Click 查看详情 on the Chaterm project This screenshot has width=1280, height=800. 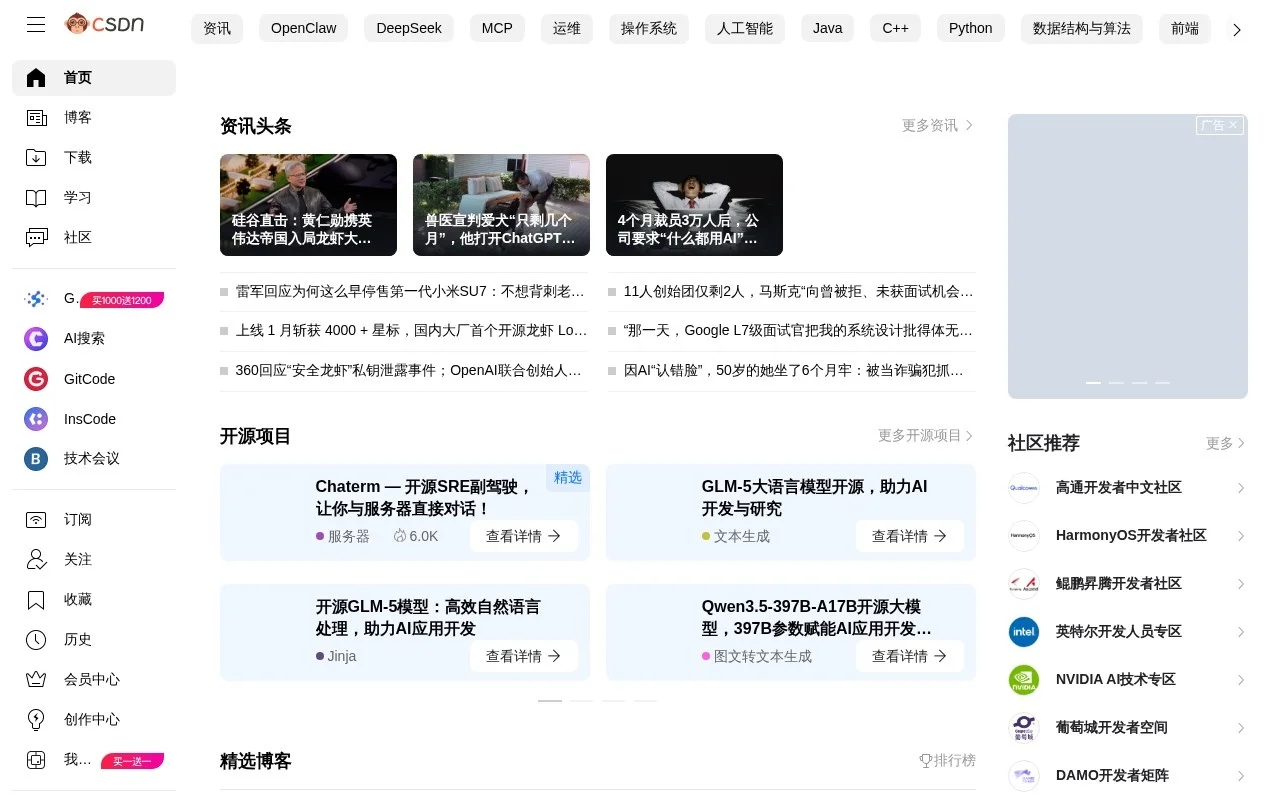523,536
